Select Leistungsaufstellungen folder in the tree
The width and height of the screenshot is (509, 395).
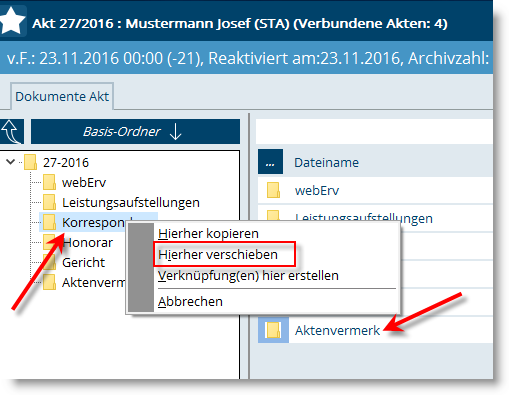coord(131,203)
